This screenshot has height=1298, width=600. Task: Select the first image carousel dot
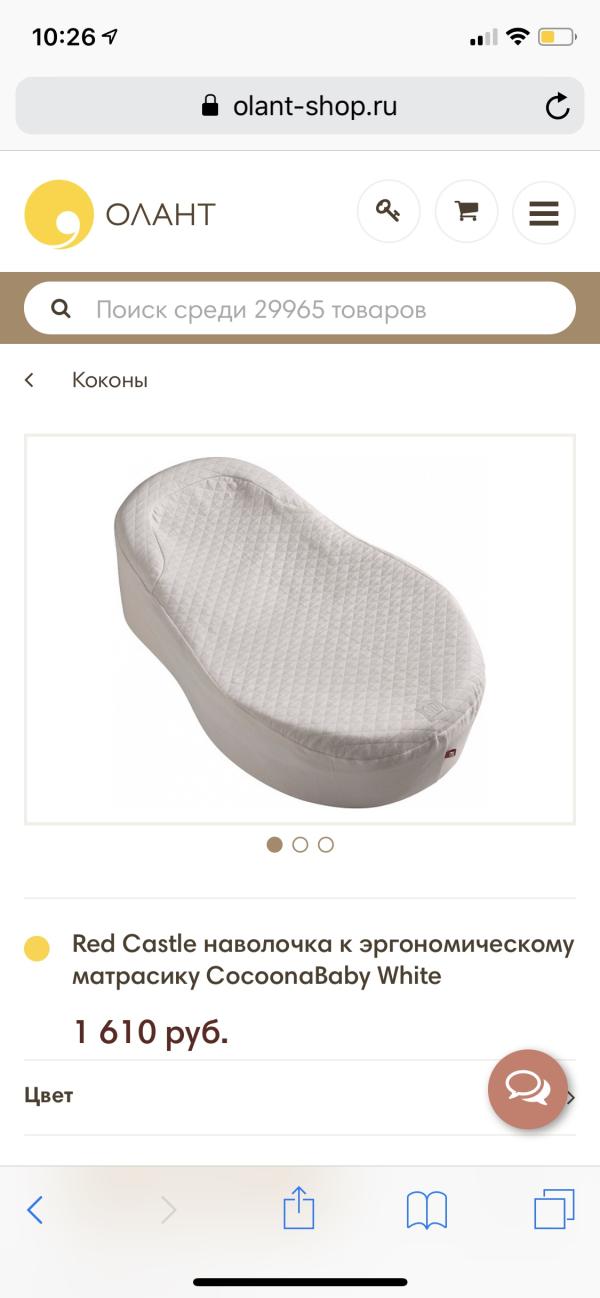click(275, 845)
